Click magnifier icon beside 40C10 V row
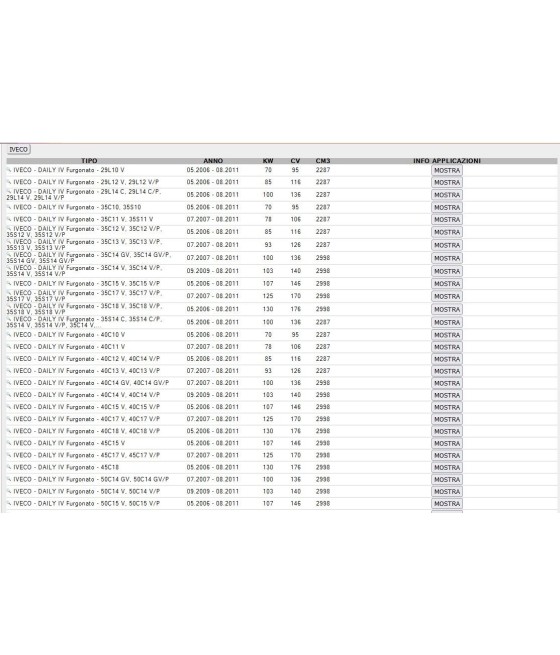 pyautogui.click(x=9, y=334)
